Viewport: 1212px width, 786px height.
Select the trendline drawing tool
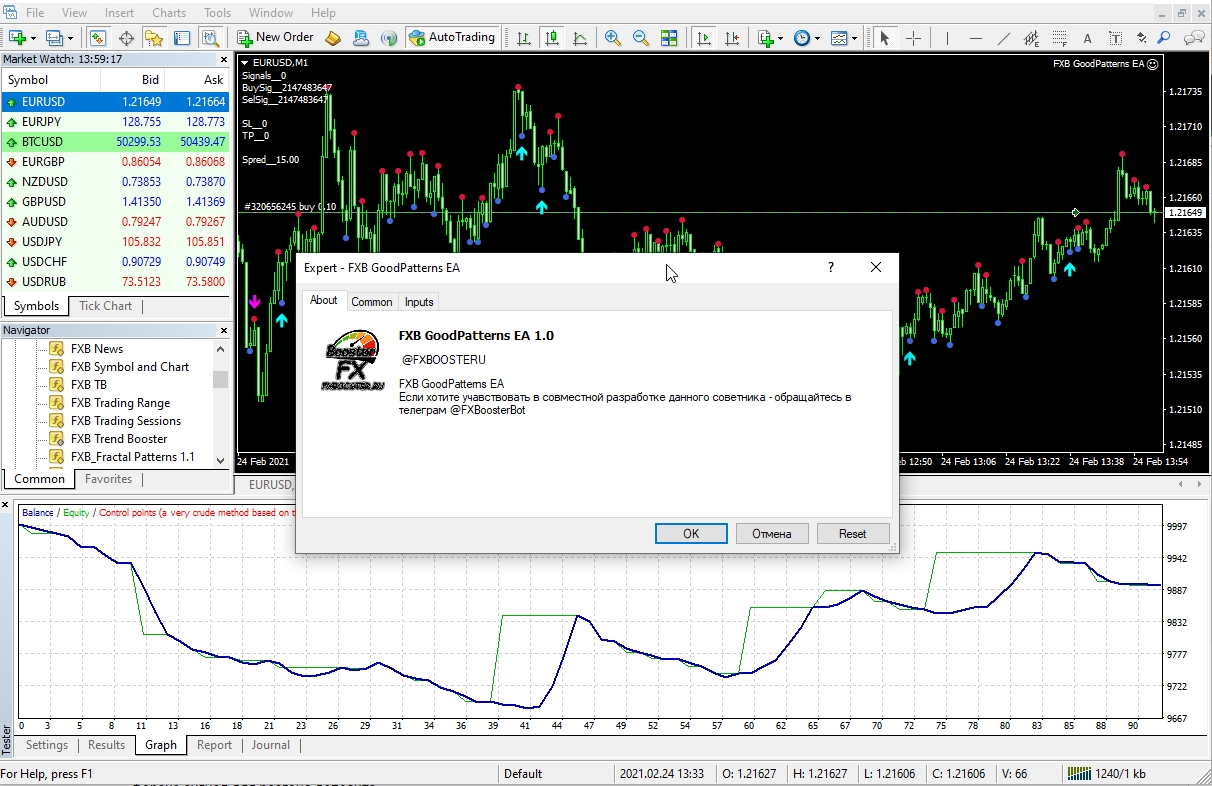pos(1005,38)
